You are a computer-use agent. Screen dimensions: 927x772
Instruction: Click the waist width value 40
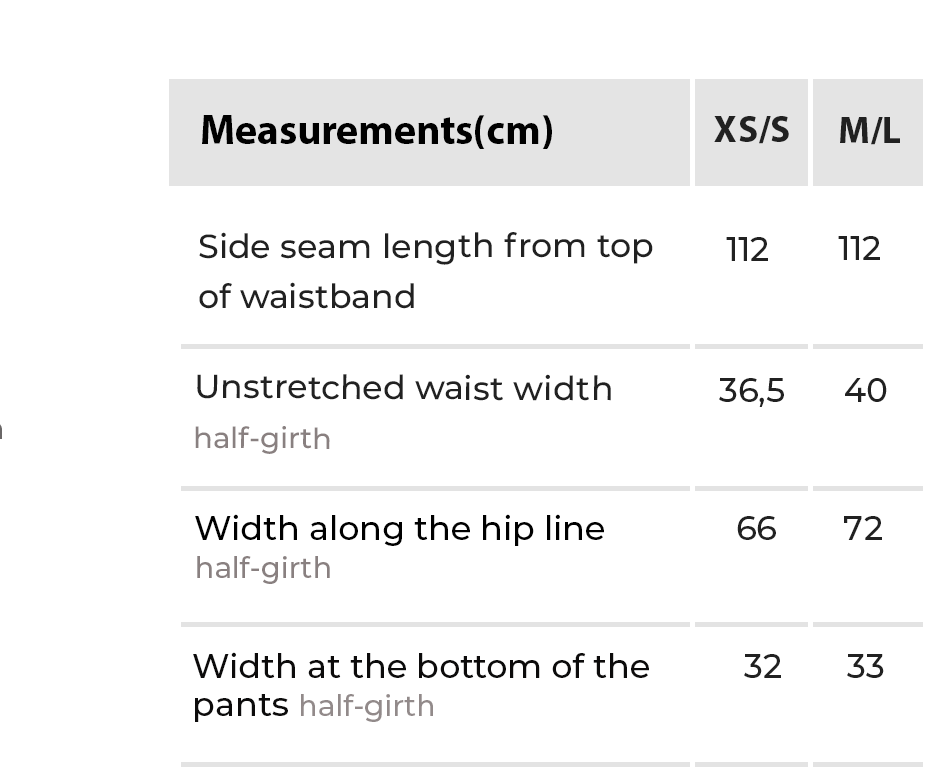pyautogui.click(x=865, y=390)
